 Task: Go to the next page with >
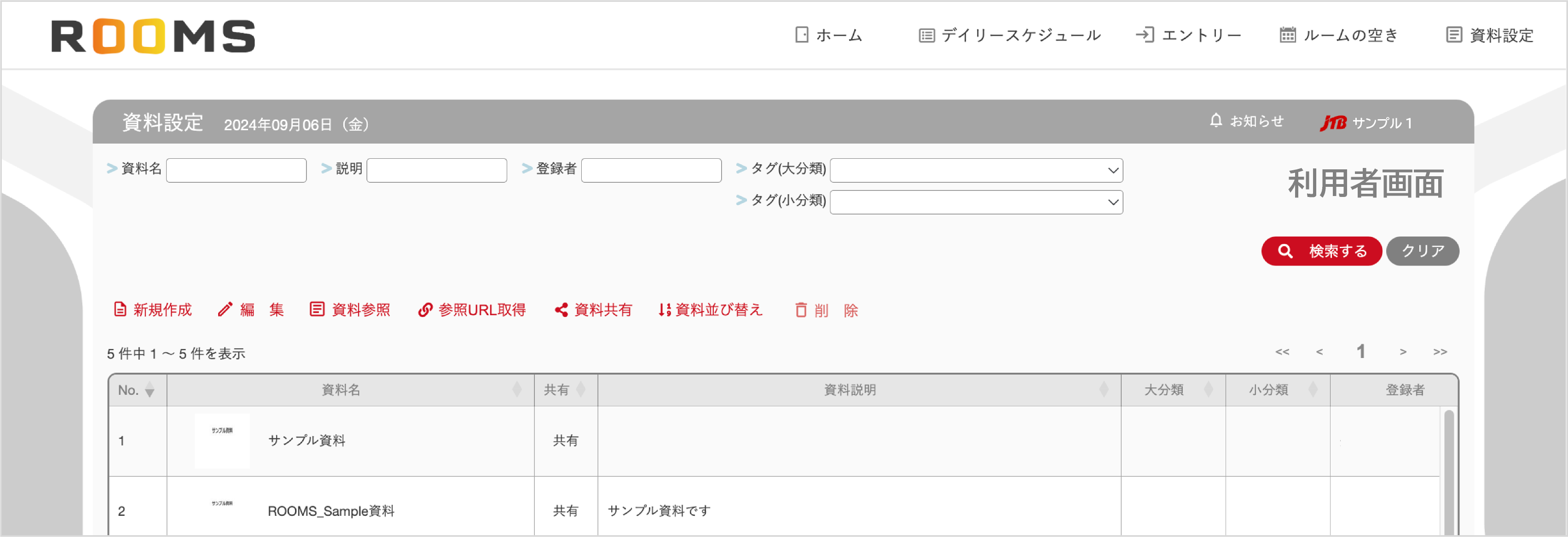point(1403,351)
